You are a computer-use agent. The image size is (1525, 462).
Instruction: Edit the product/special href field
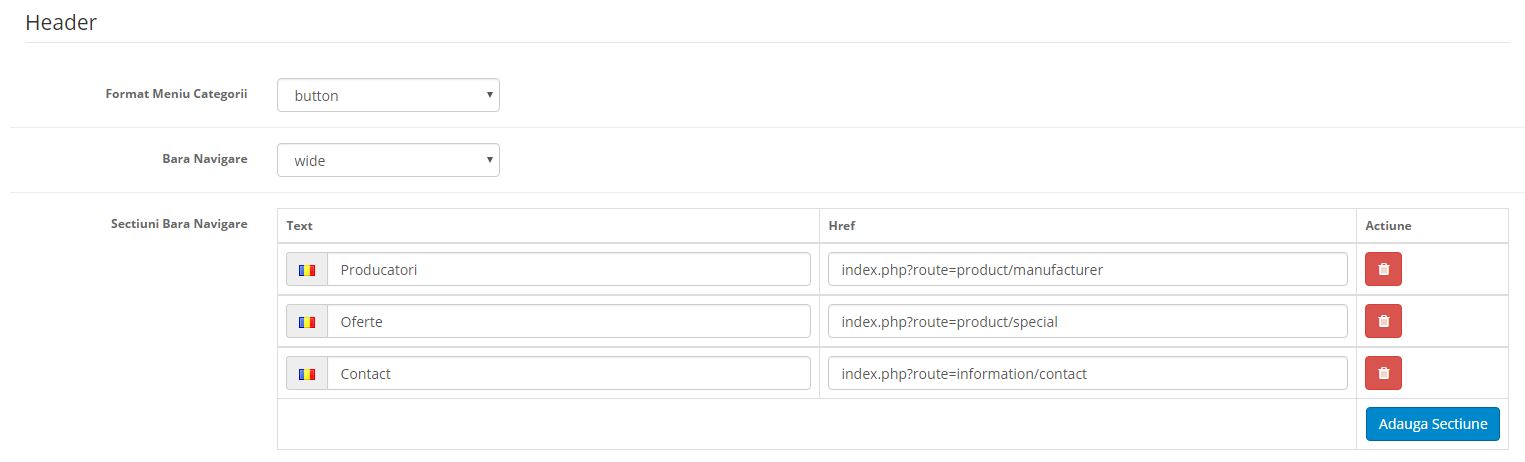click(x=1087, y=321)
